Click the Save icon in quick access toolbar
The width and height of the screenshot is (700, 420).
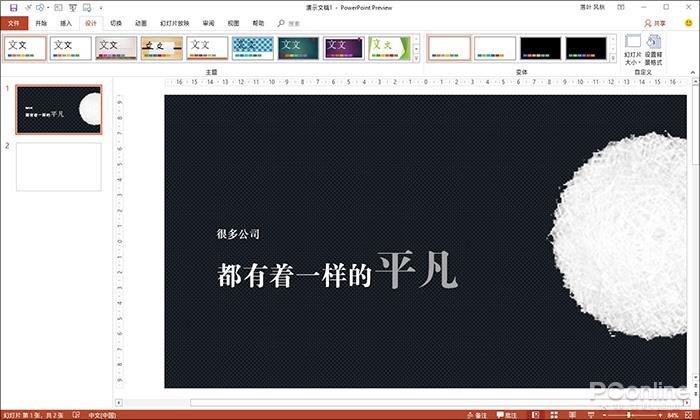[x=13, y=7]
